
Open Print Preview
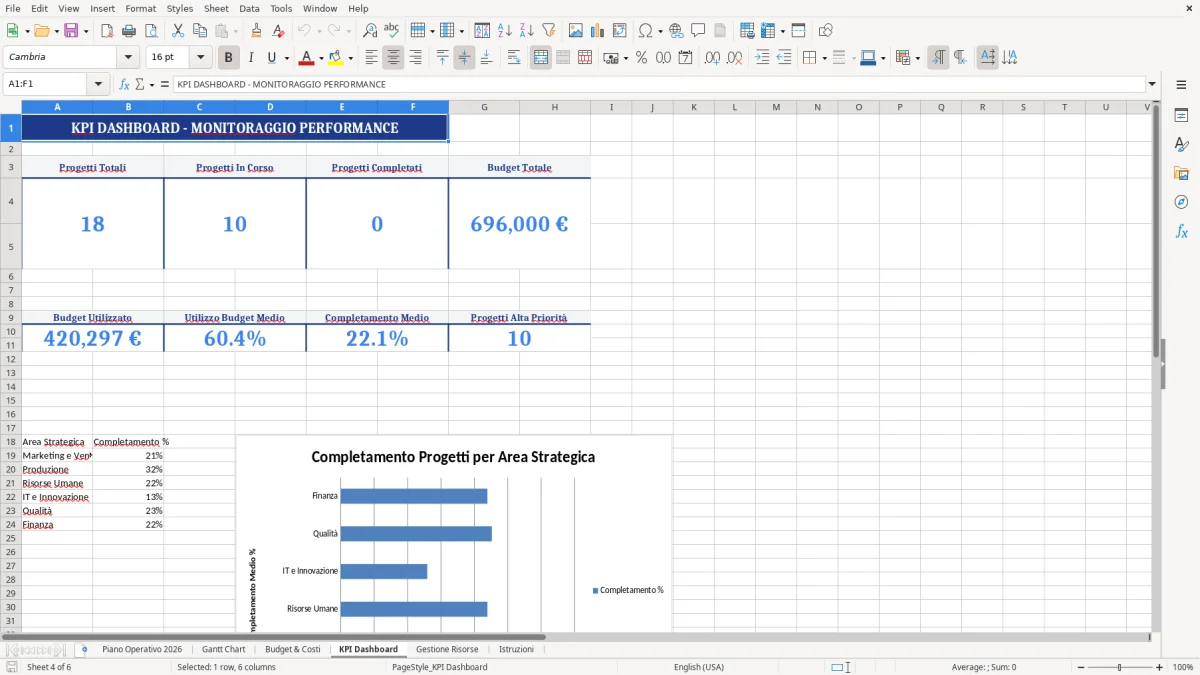tap(149, 31)
